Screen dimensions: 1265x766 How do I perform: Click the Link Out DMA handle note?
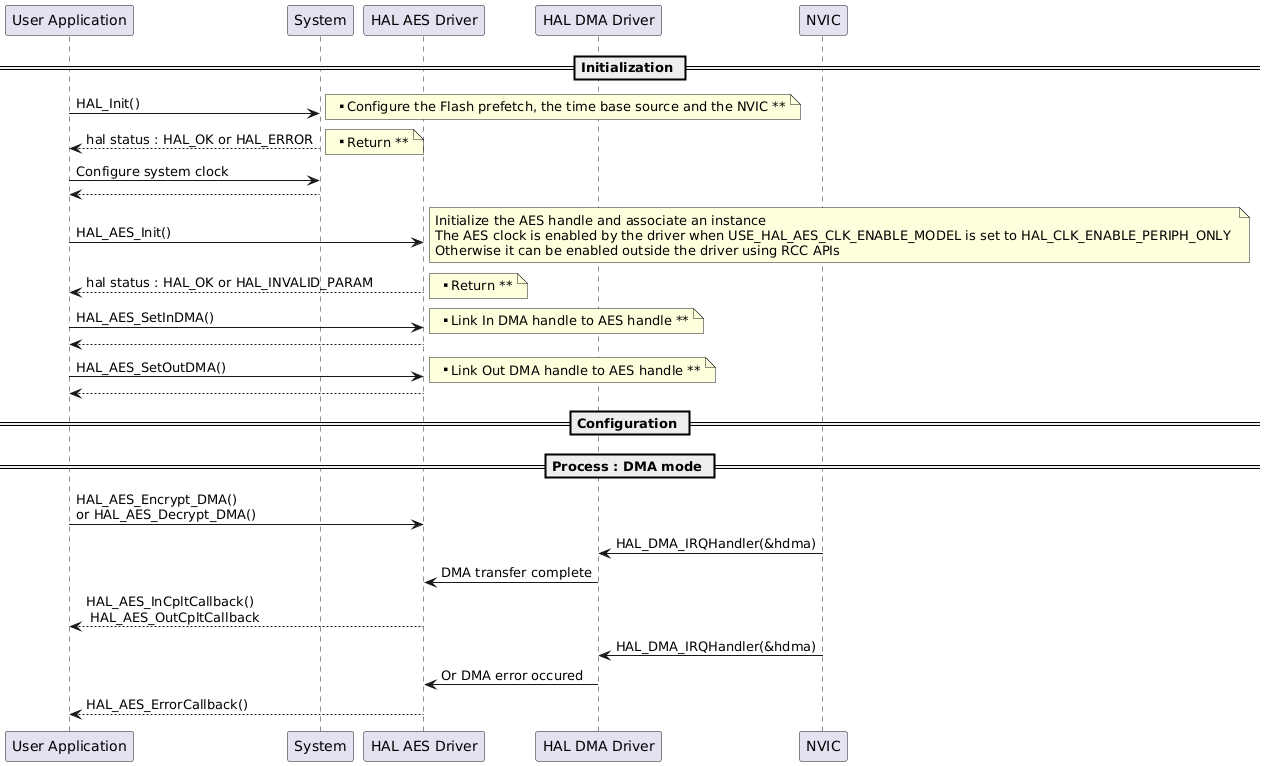571,370
